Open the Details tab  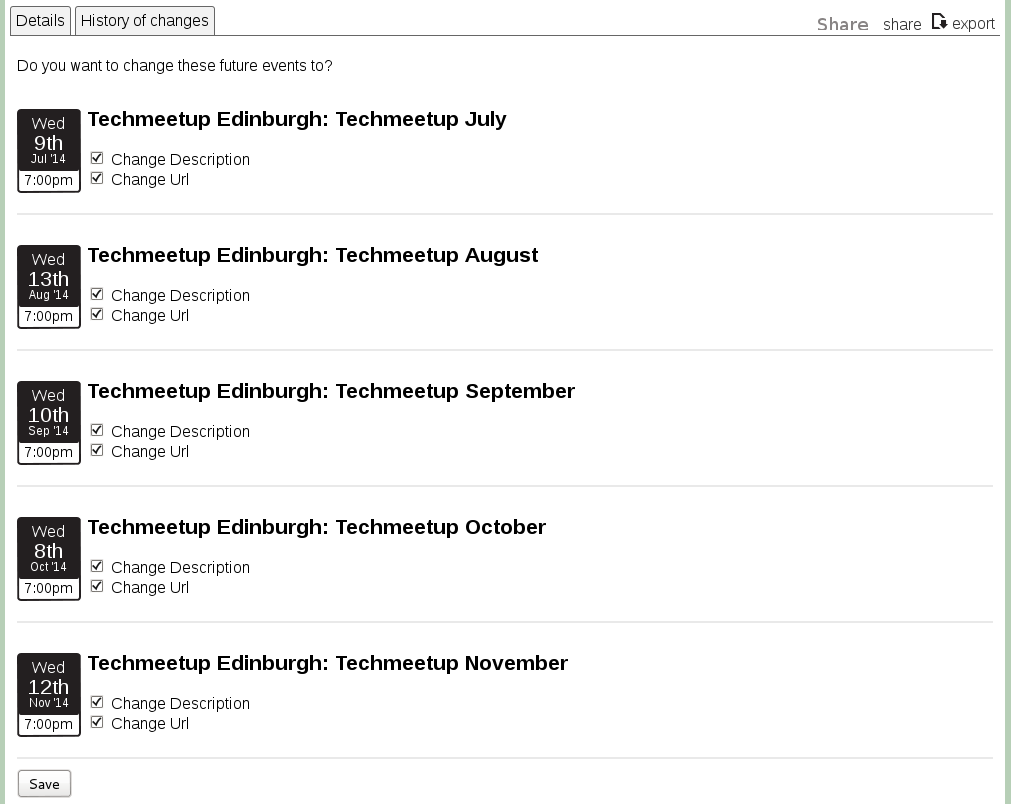(x=41, y=20)
